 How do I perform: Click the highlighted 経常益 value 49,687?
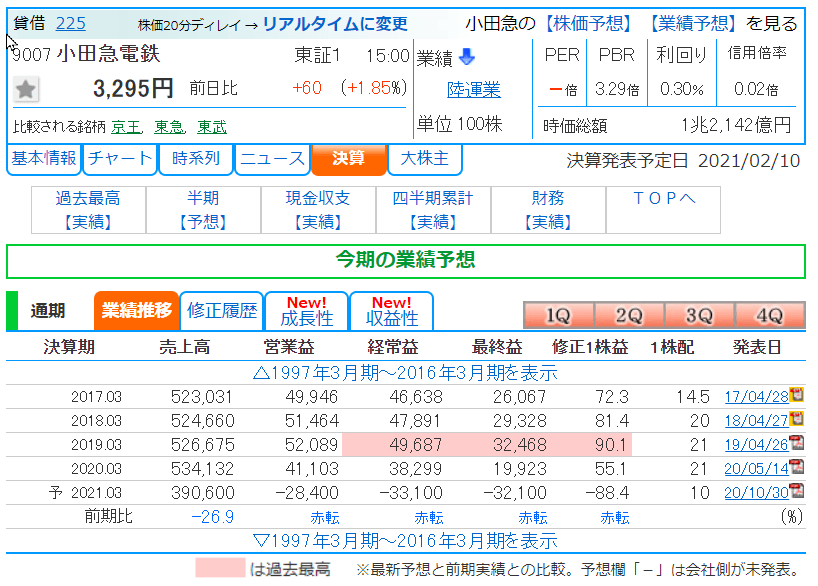(416, 445)
